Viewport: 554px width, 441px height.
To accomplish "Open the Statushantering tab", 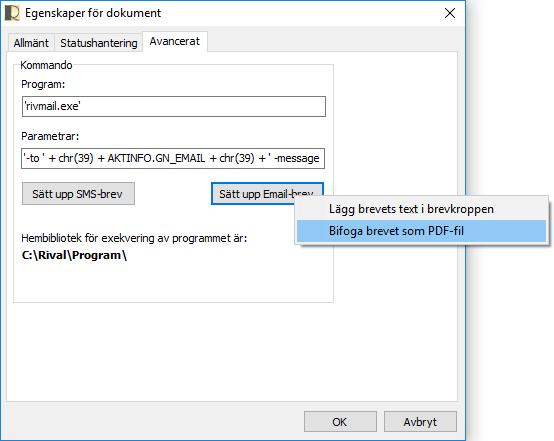I will click(x=99, y=43).
